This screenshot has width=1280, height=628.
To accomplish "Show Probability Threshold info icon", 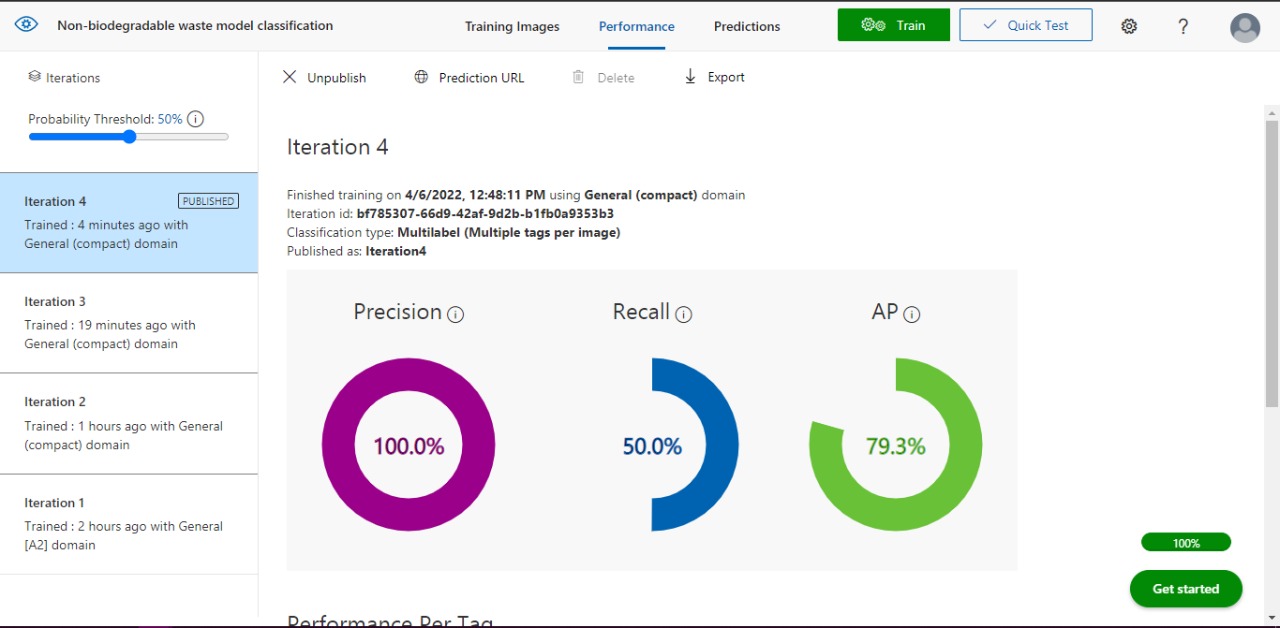I will tap(196, 119).
